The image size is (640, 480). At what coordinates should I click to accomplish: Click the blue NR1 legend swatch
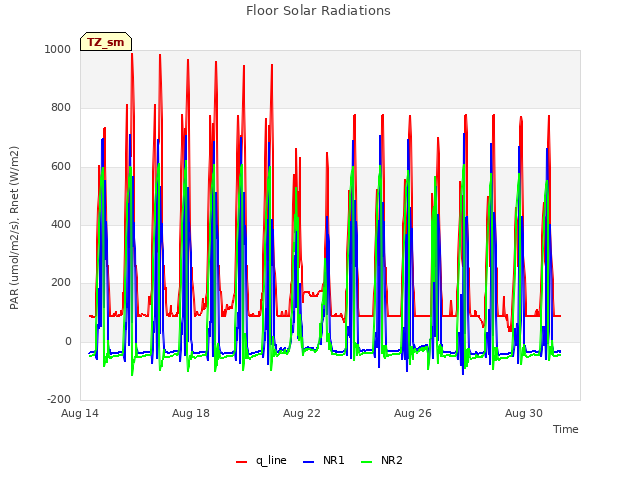click(x=309, y=462)
